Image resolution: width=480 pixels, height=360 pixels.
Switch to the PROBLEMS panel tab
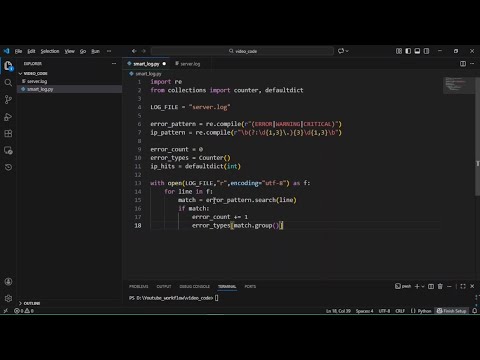tap(138, 286)
